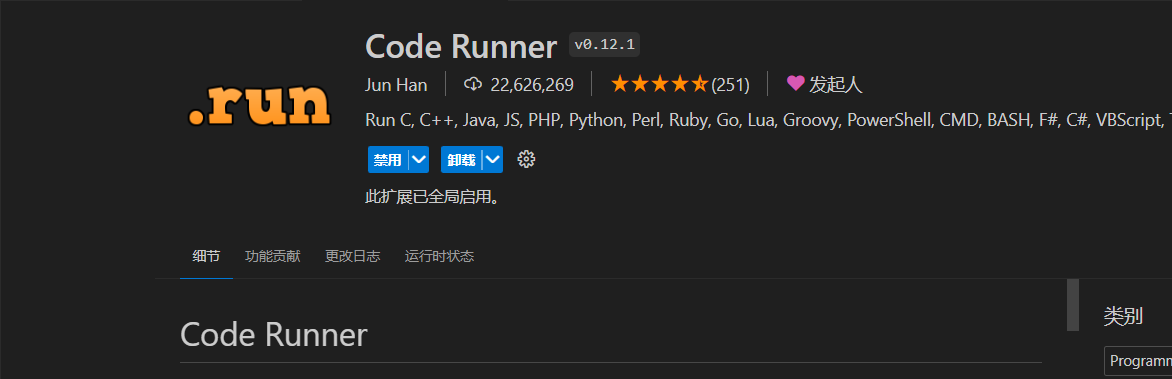The image size is (1172, 379).
Task: Click the v0.12.1 version badge
Action: [604, 45]
